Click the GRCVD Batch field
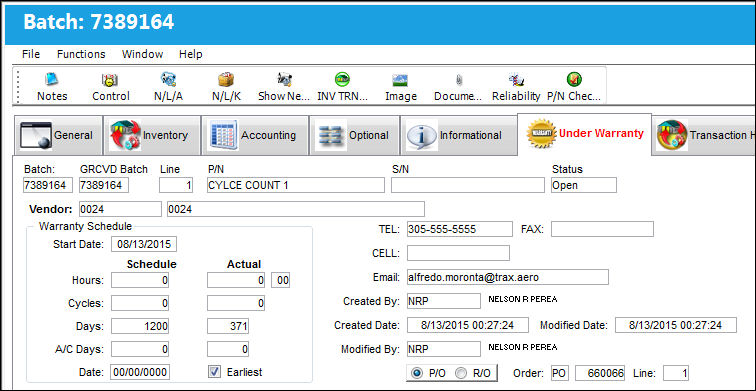This screenshot has width=756, height=391. click(104, 186)
